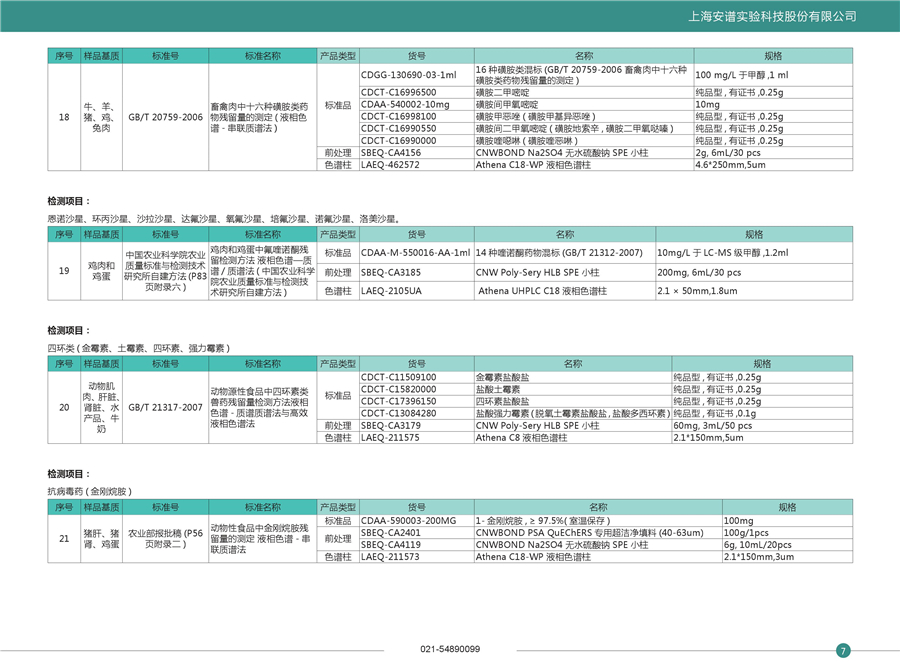Select item code CDCT-C16998100
The image size is (900, 663).
tap(398, 117)
